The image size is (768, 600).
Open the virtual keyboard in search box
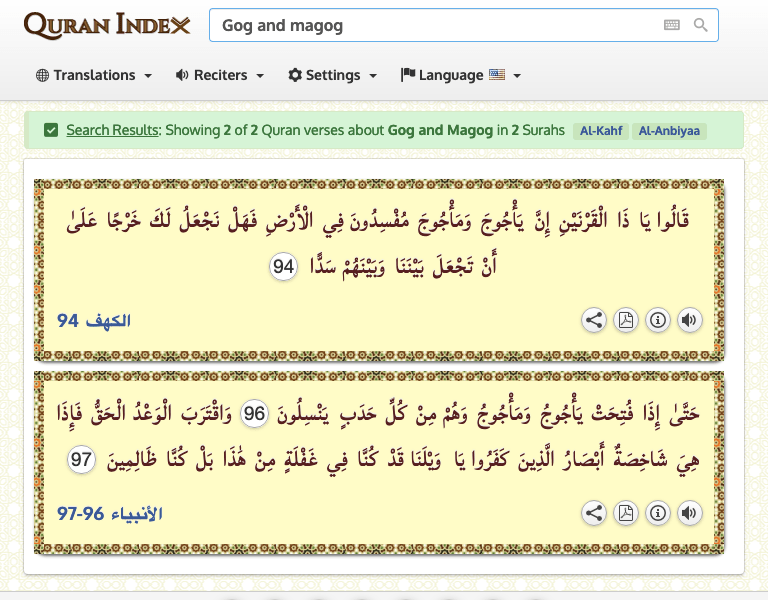672,25
